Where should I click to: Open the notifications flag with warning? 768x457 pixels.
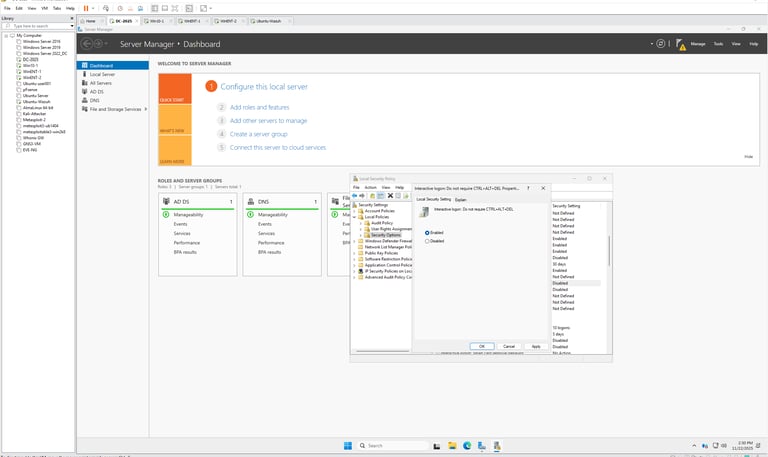tap(680, 45)
